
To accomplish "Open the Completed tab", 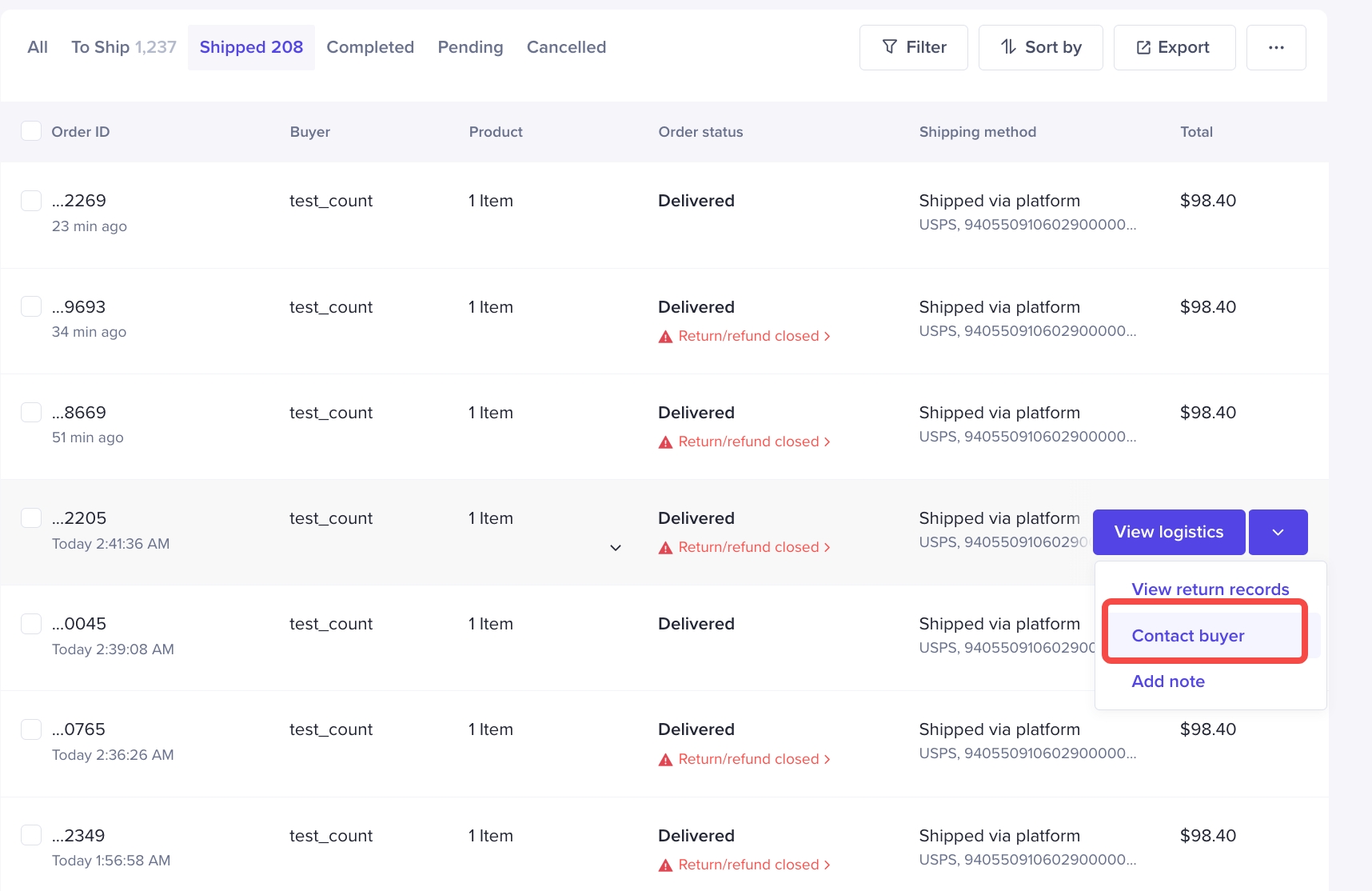I will (x=370, y=47).
